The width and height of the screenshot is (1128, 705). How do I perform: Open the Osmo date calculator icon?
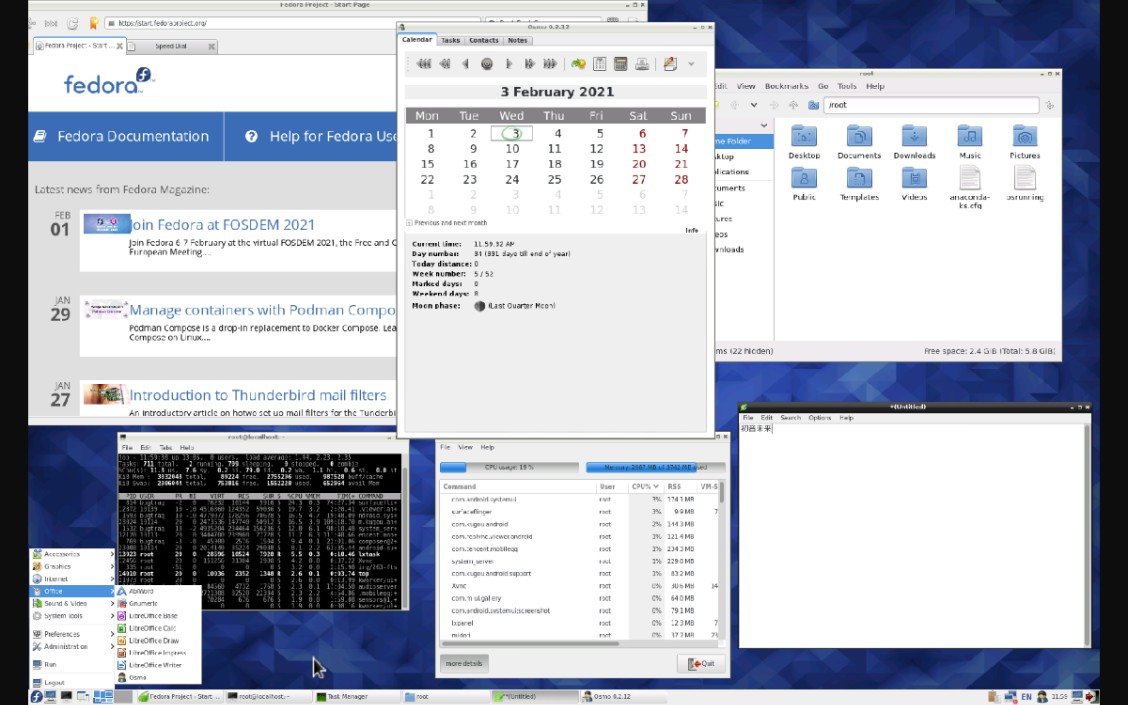pyautogui.click(x=621, y=64)
